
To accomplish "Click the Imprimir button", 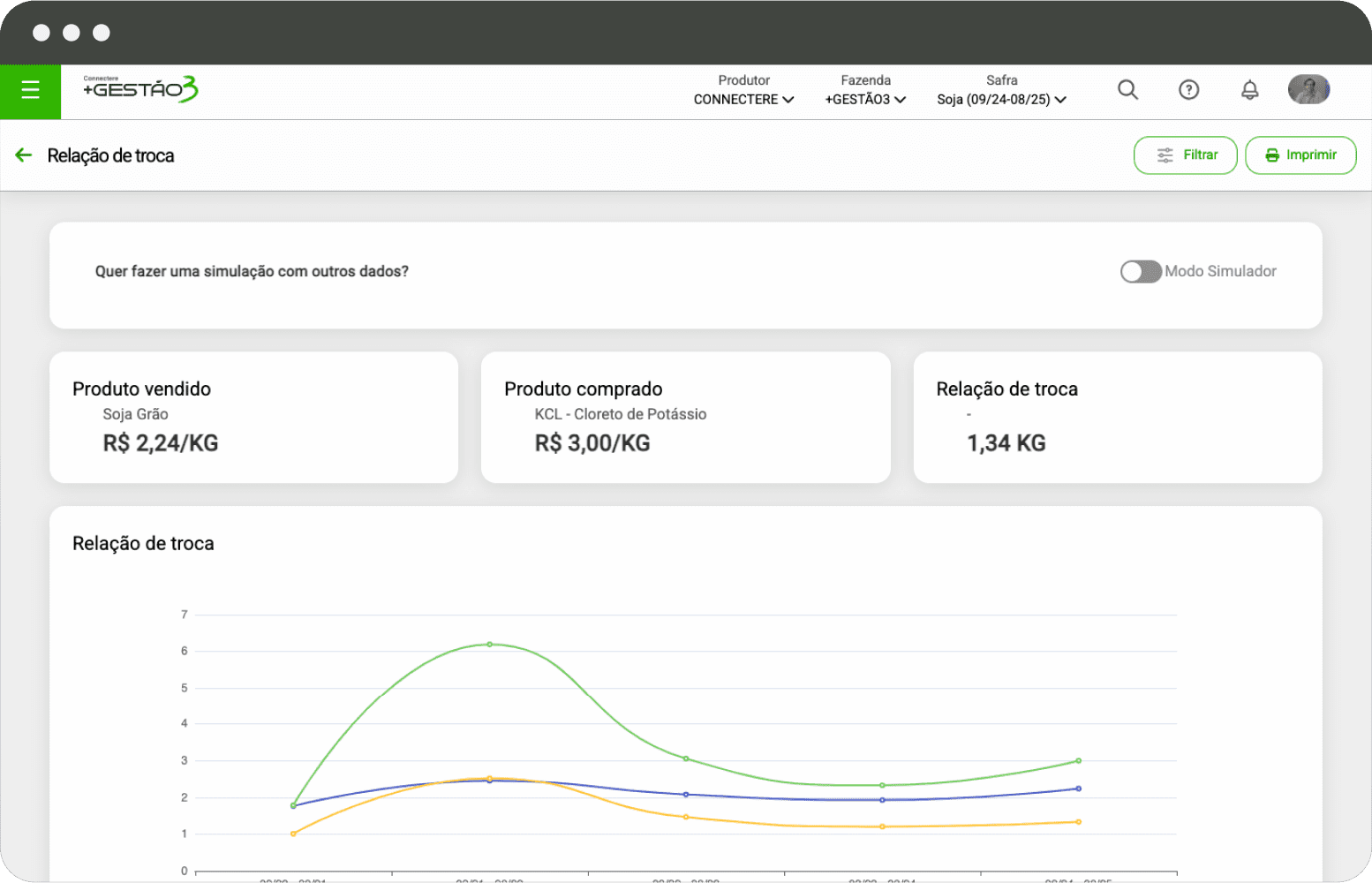I will [x=1300, y=155].
